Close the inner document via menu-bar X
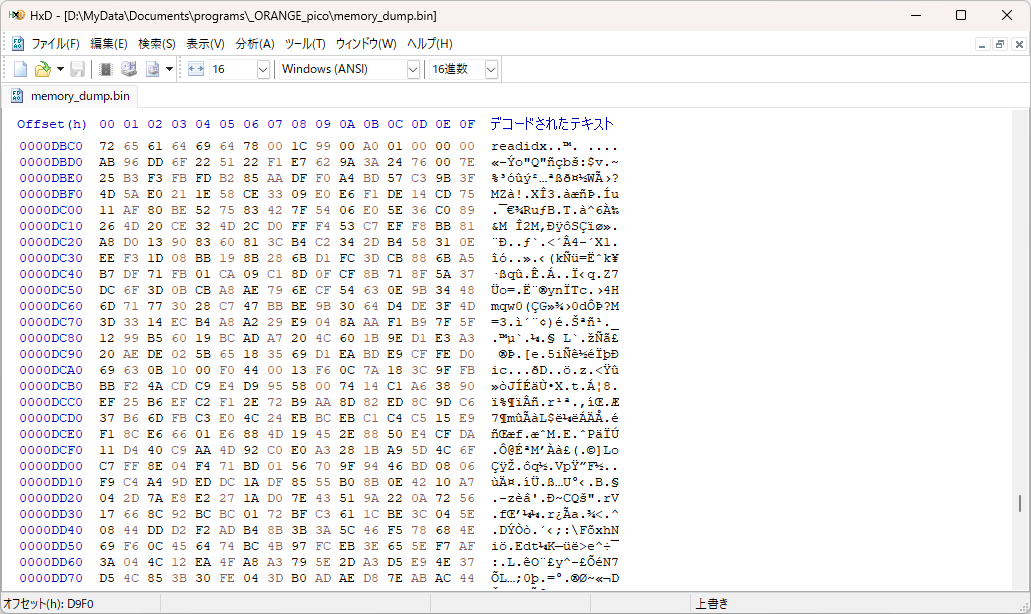The height and width of the screenshot is (614, 1031). [1019, 45]
